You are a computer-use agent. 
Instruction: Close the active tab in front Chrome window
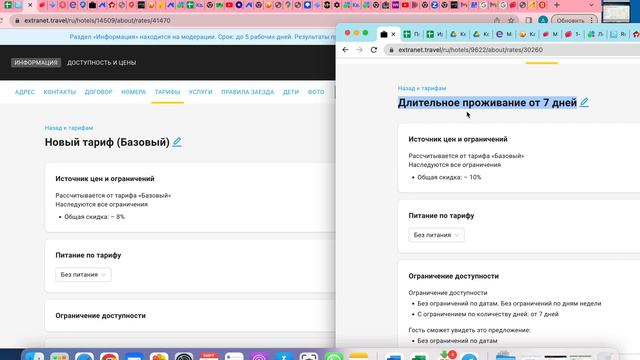(393, 35)
